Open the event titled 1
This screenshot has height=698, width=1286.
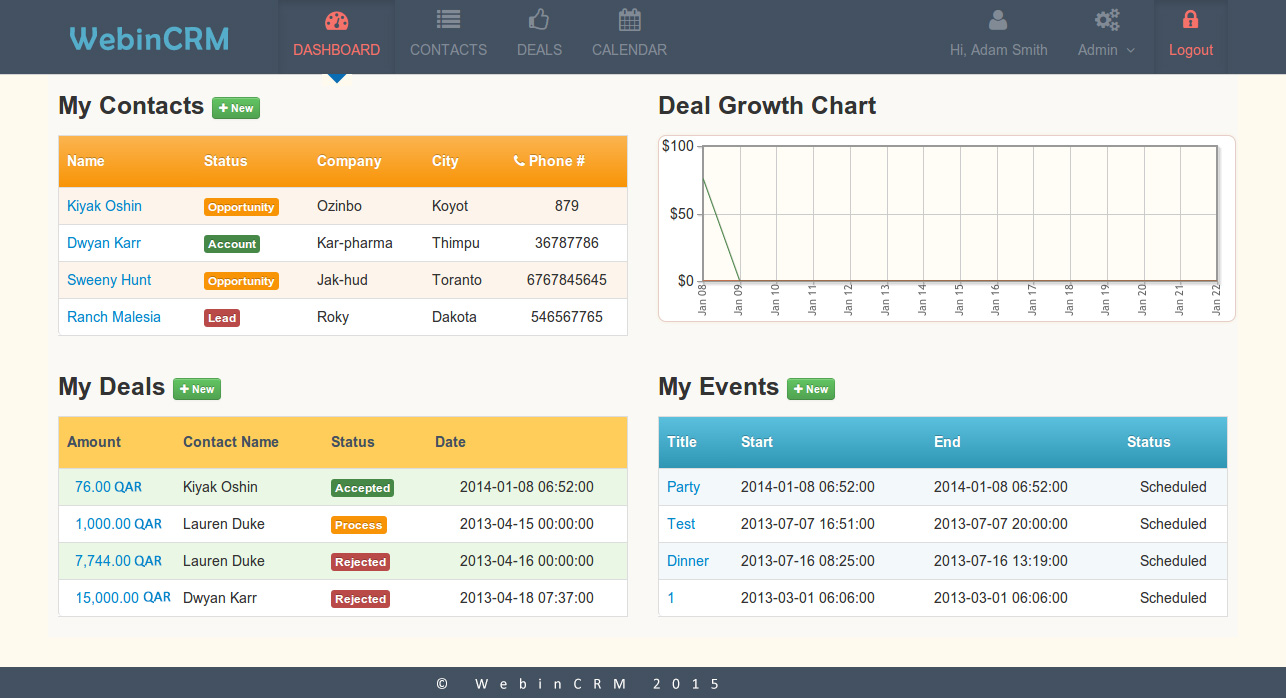[671, 598]
